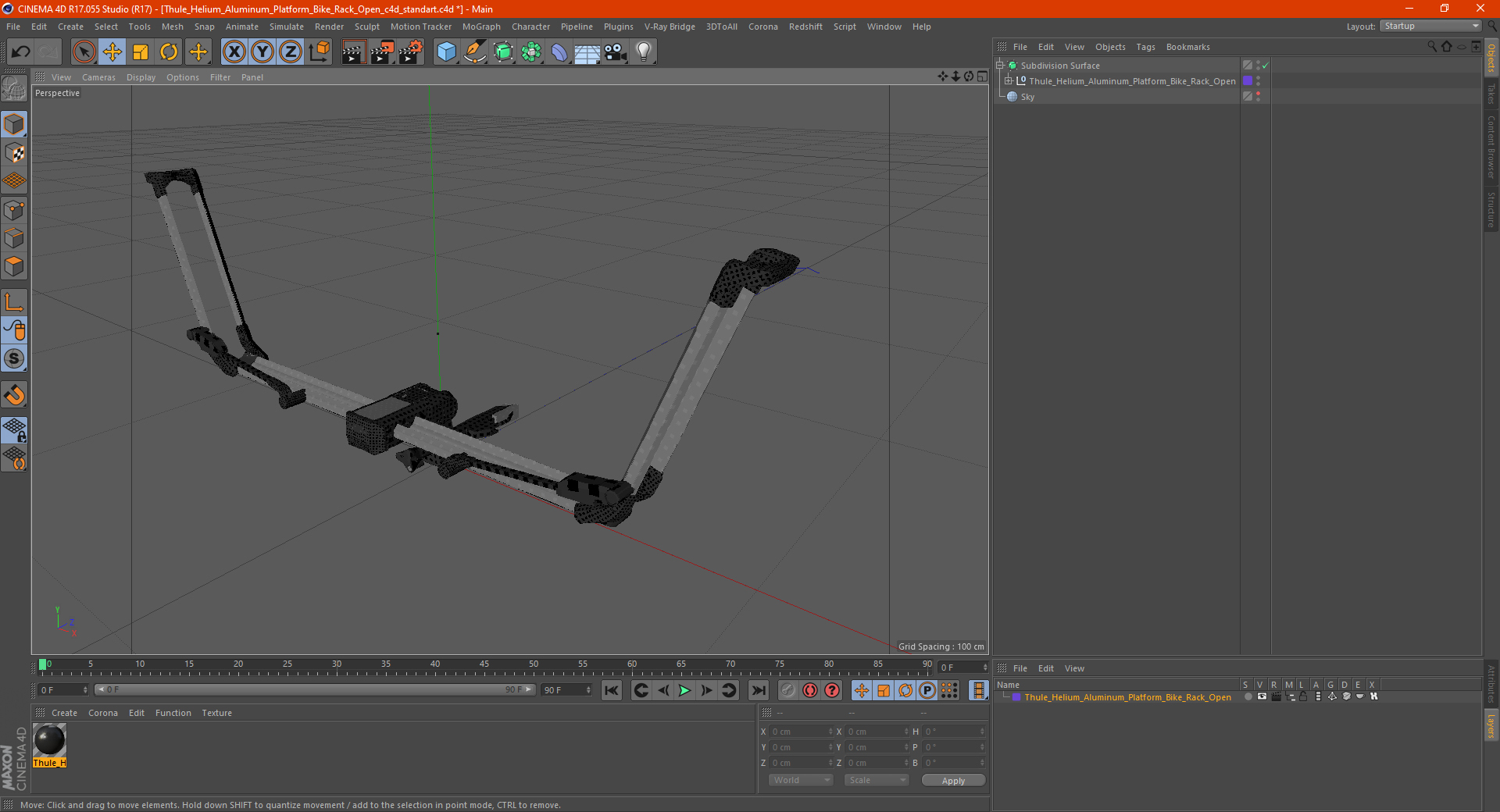Open the Render menu in menu bar
The width and height of the screenshot is (1500, 812).
(x=329, y=27)
